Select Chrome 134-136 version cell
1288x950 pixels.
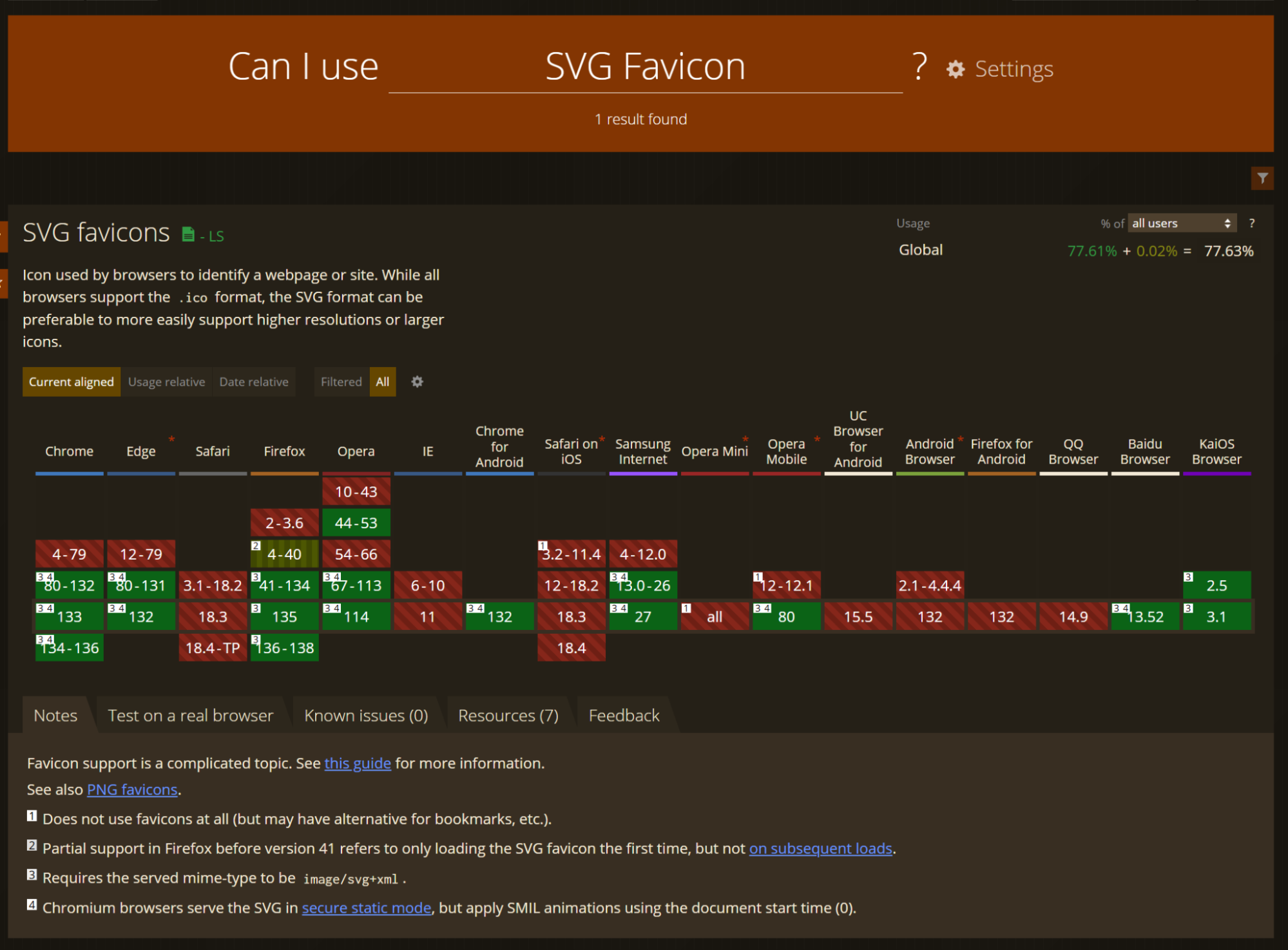tap(69, 648)
